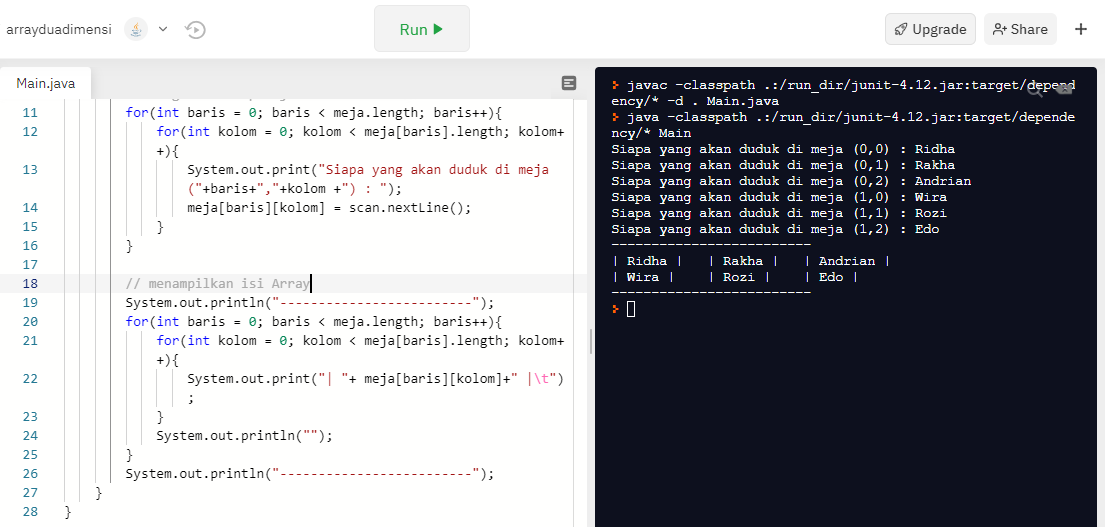Click line number 12 in the gutter
Viewport: 1105px width, 527px height.
pos(30,132)
